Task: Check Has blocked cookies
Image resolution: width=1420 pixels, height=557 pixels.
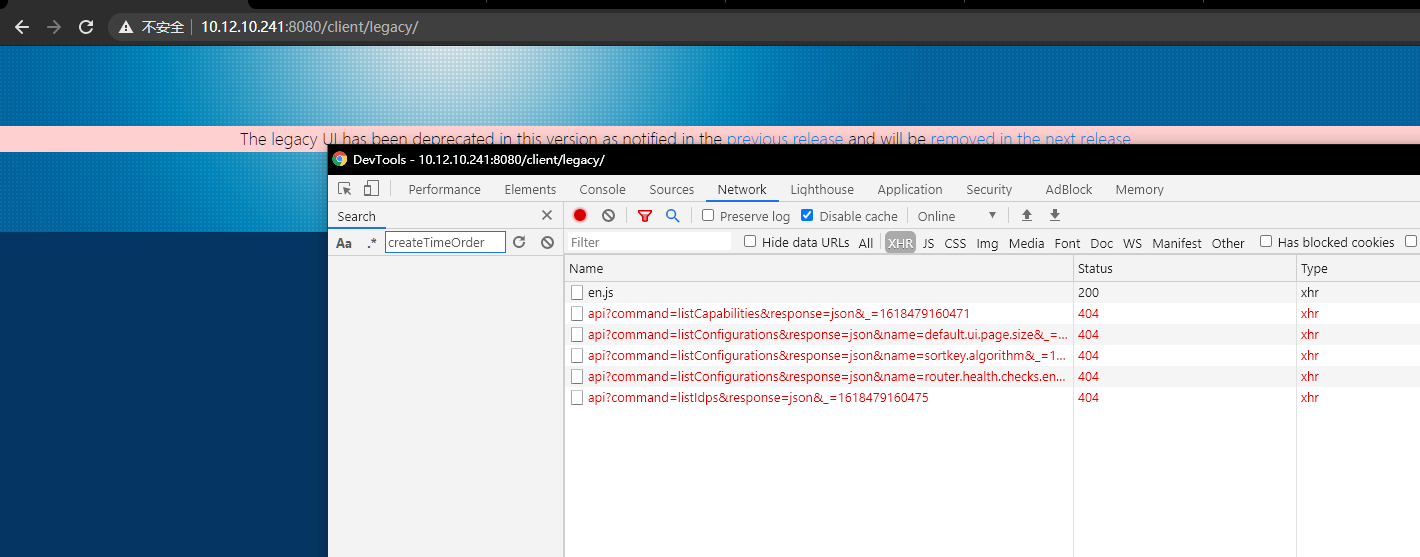Action: pos(1266,242)
